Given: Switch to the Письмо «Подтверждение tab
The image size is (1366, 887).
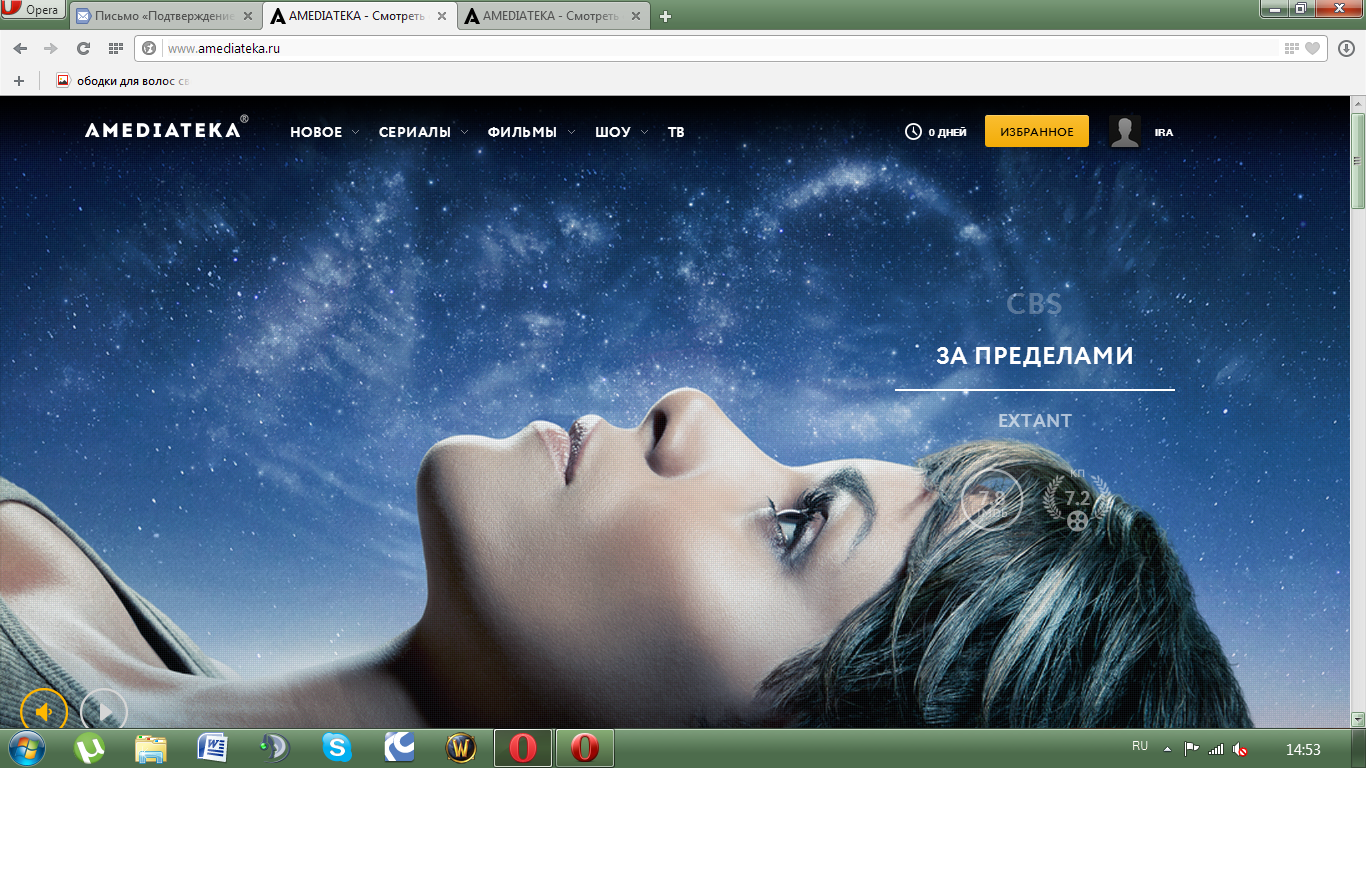Looking at the screenshot, I should 165,16.
